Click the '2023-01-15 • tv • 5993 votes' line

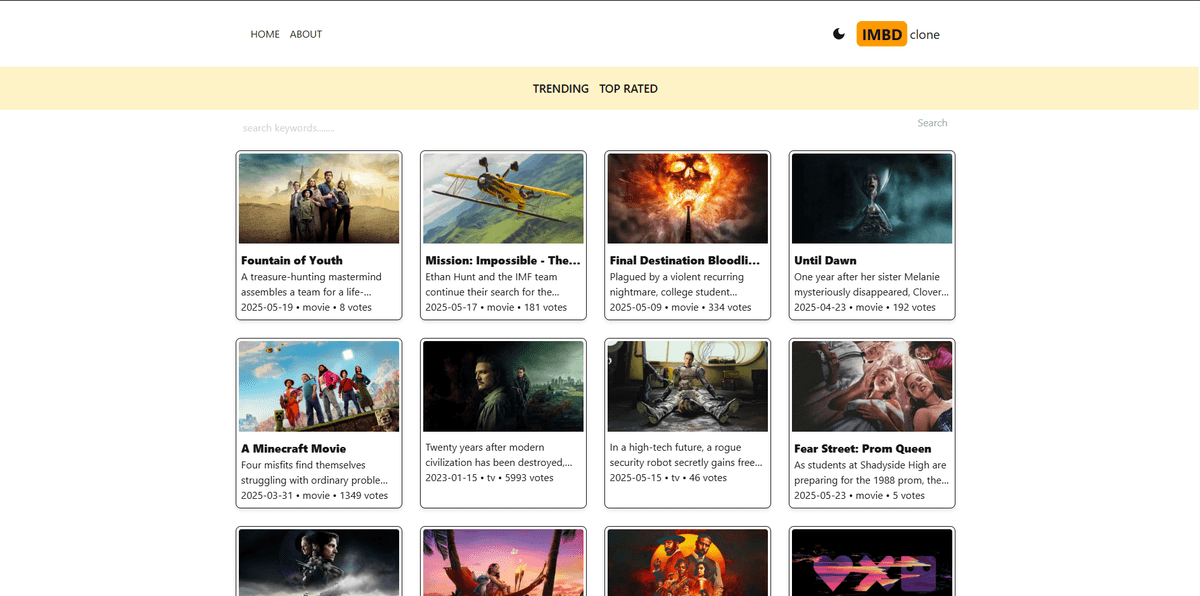coord(489,478)
